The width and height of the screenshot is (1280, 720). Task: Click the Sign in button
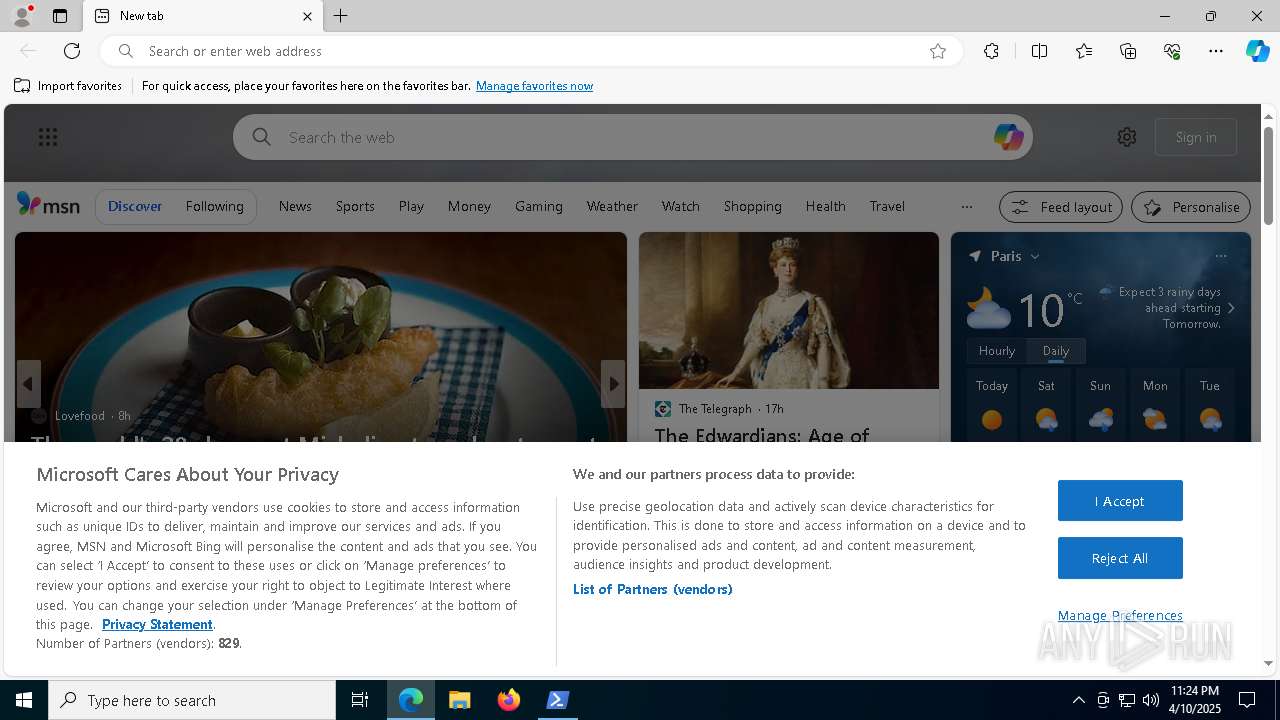[1196, 137]
